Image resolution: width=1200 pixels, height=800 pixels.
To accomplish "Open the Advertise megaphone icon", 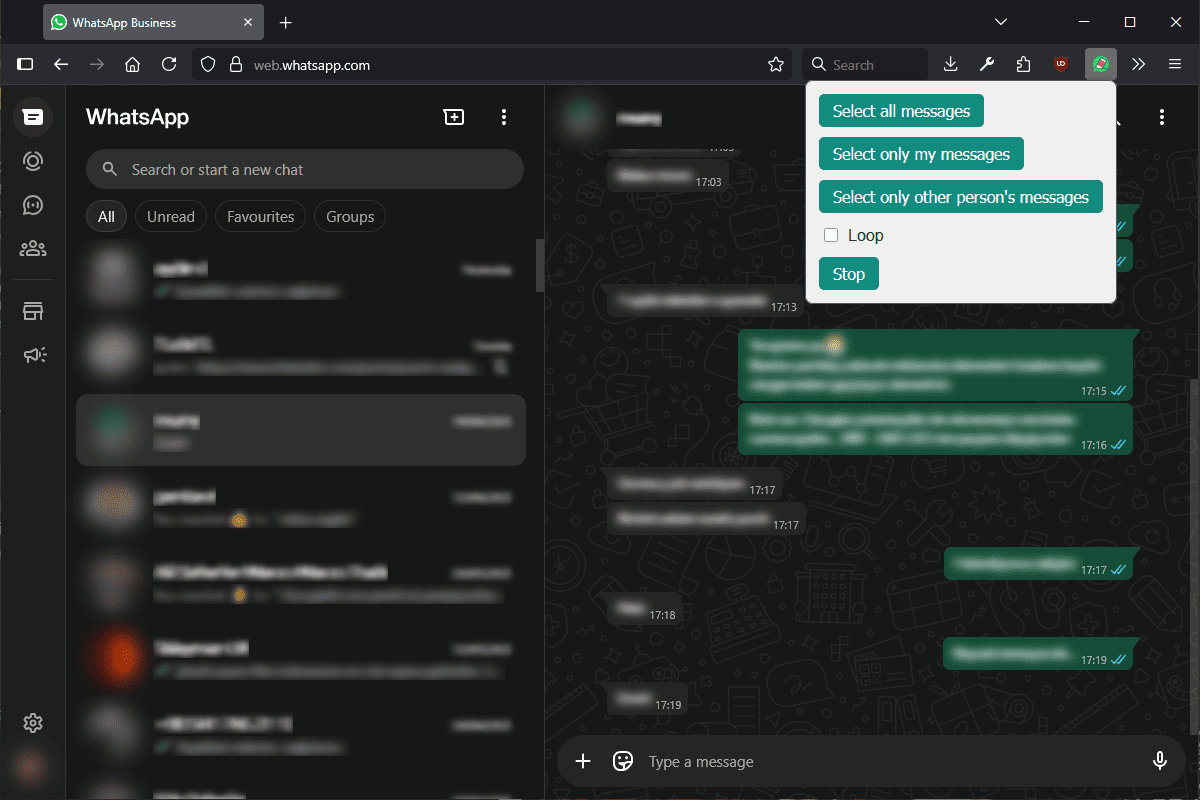I will pyautogui.click(x=33, y=354).
